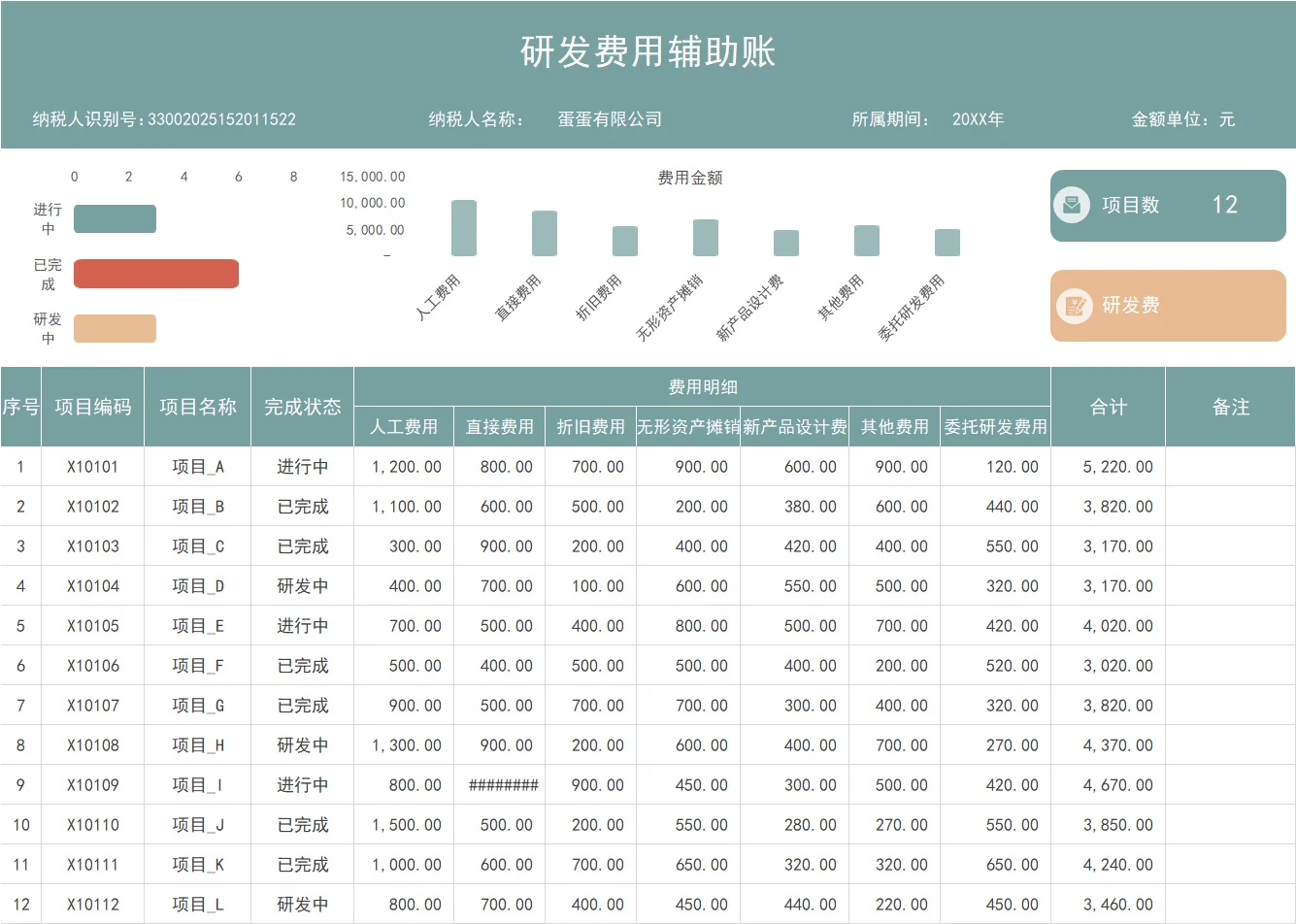Click the 合计 column header
Image resolution: width=1296 pixels, height=924 pixels.
pyautogui.click(x=1107, y=407)
